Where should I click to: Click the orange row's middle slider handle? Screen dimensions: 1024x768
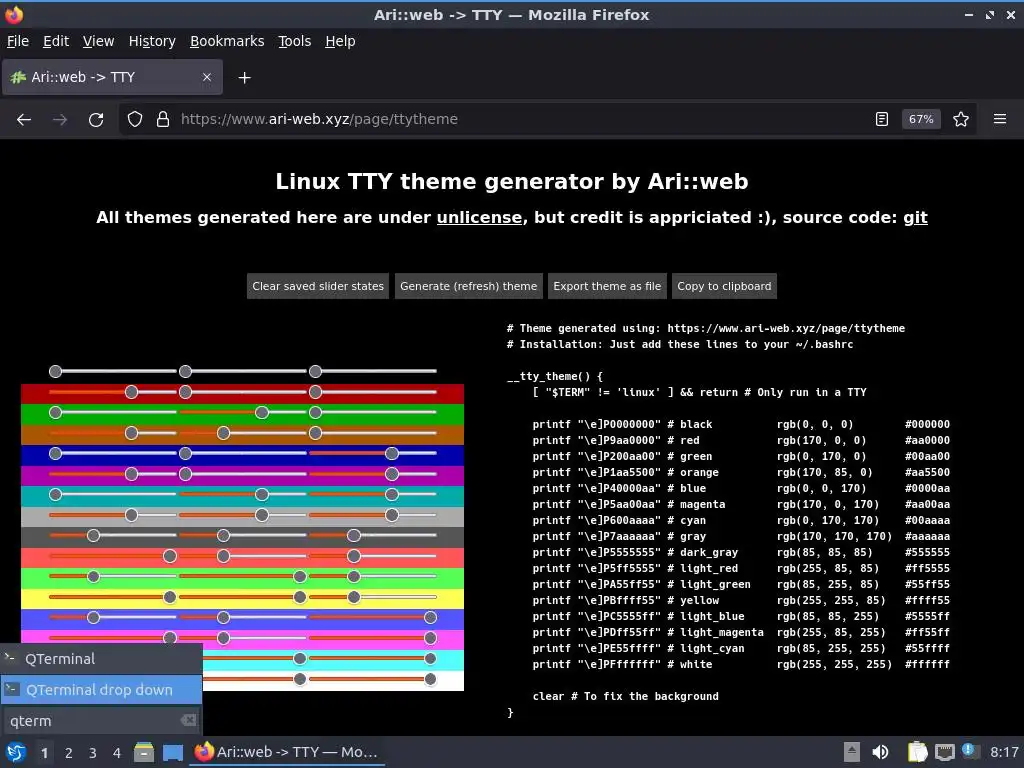pyautogui.click(x=223, y=433)
